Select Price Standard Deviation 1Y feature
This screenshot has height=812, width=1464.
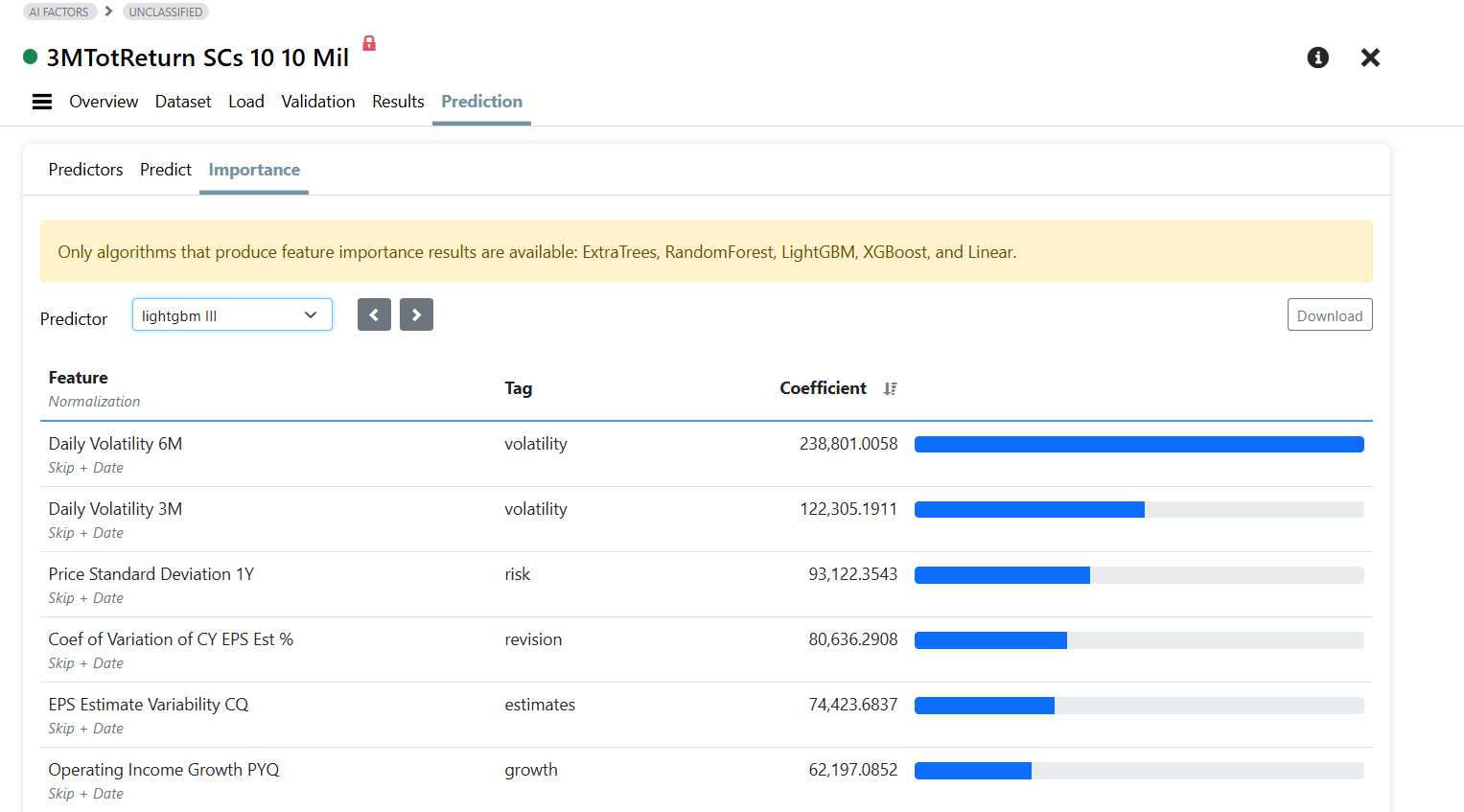tap(151, 574)
